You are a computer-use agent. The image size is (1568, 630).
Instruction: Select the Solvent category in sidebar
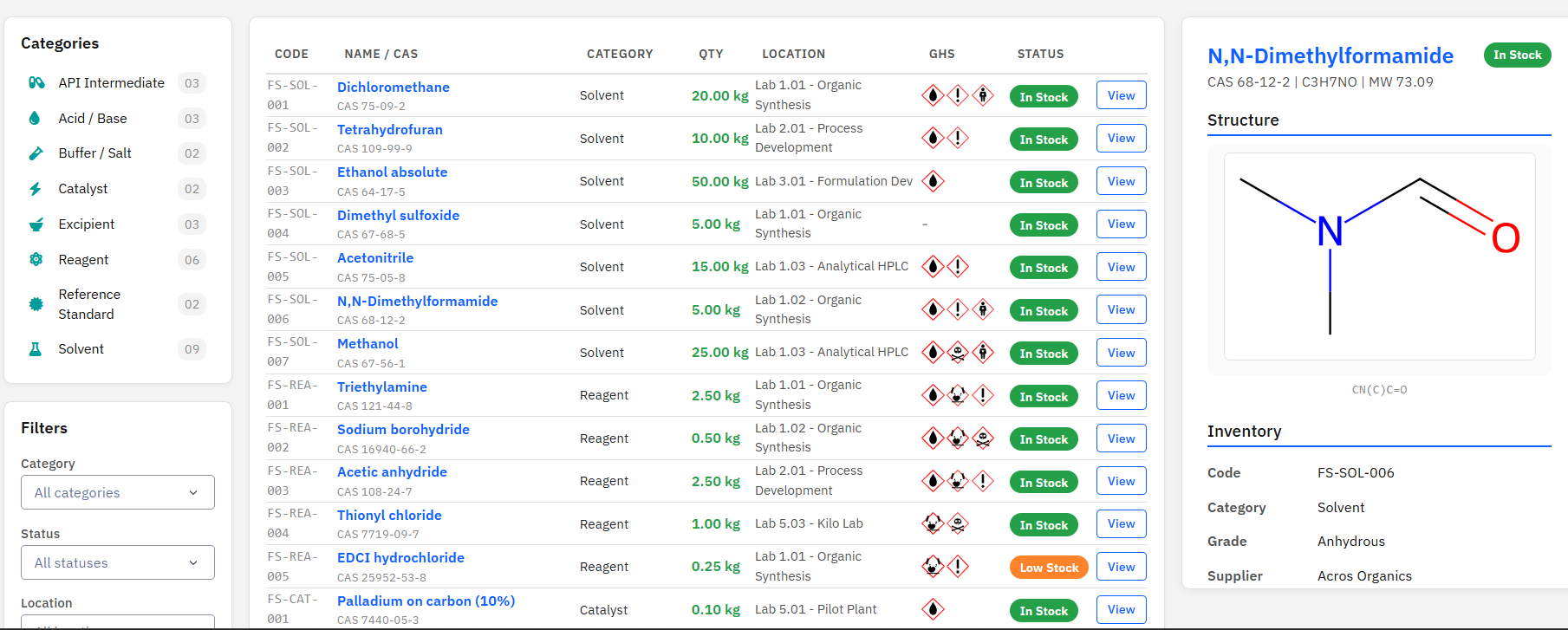[81, 349]
